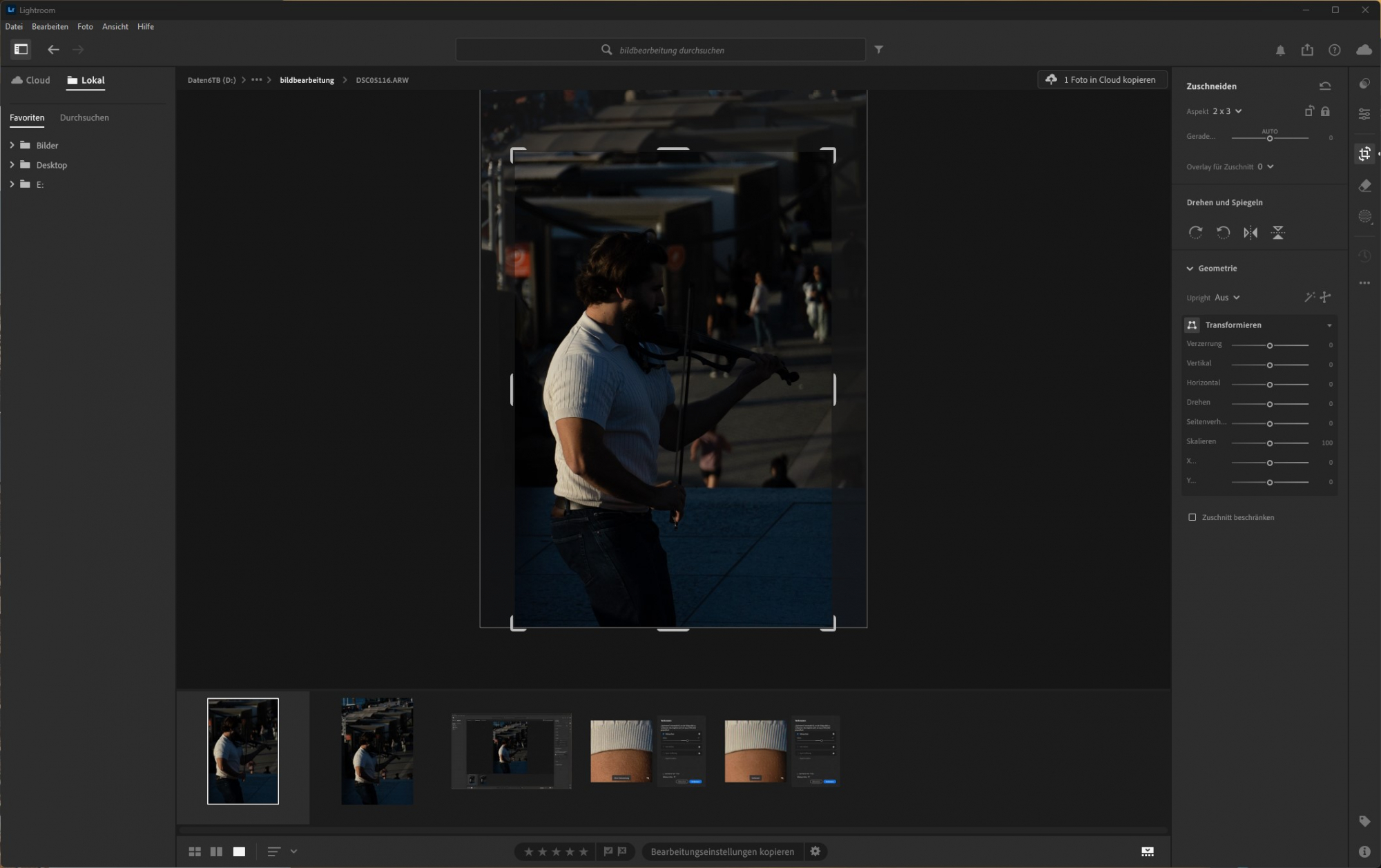The height and width of the screenshot is (868, 1381).
Task: Select the healing eraser tool
Action: click(x=1364, y=185)
